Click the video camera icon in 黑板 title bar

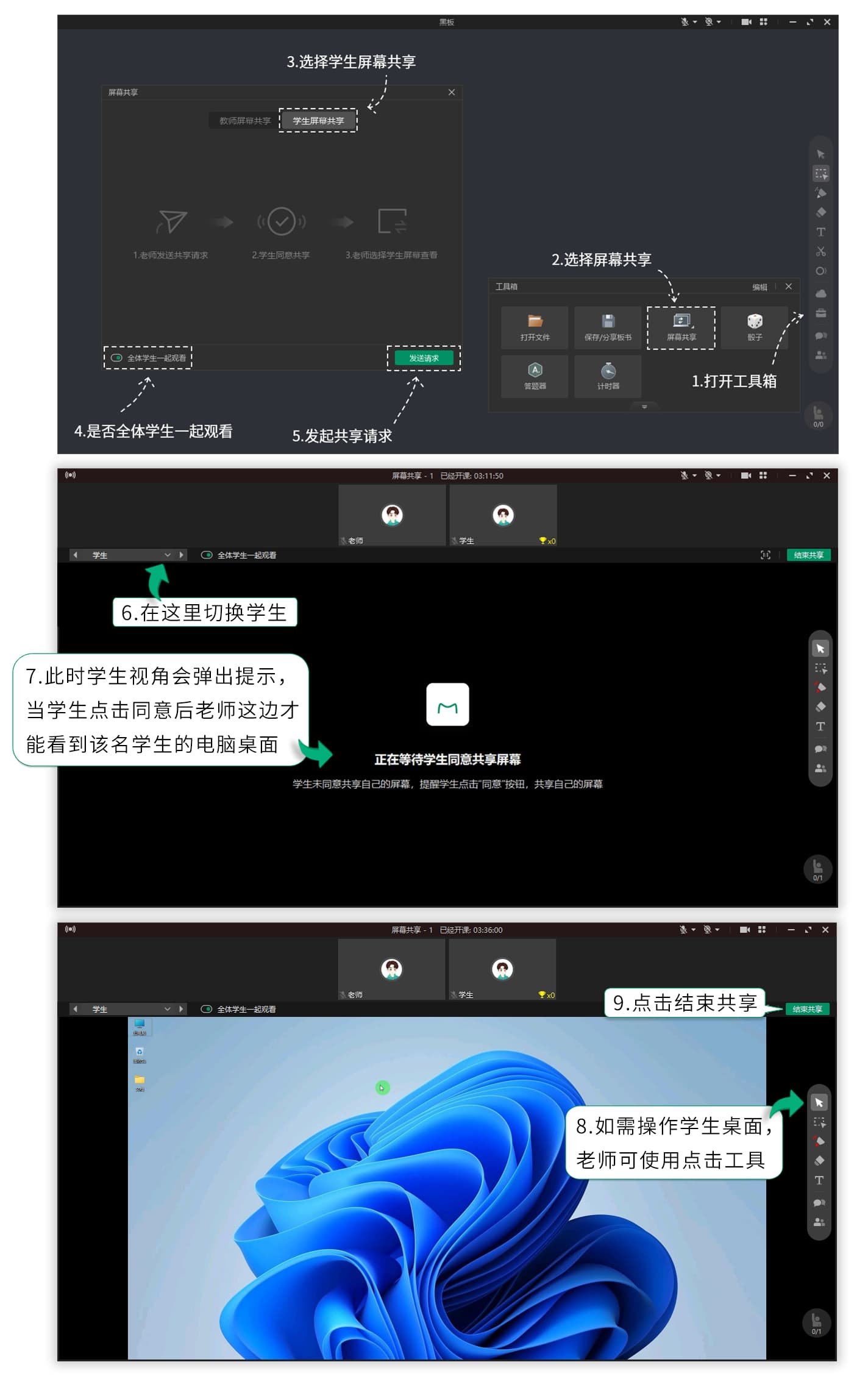(x=746, y=22)
